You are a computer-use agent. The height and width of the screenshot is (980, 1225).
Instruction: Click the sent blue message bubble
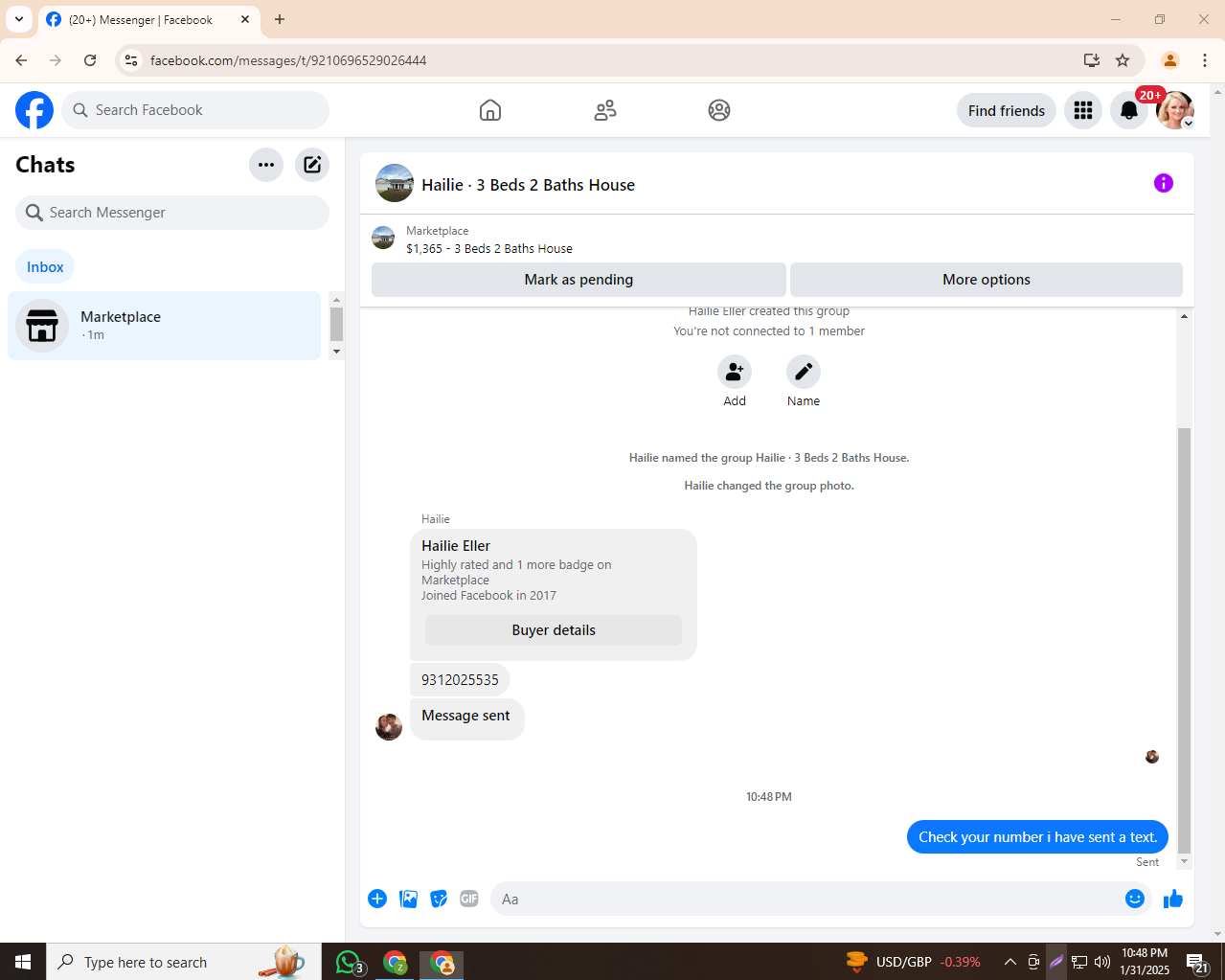[1037, 837]
